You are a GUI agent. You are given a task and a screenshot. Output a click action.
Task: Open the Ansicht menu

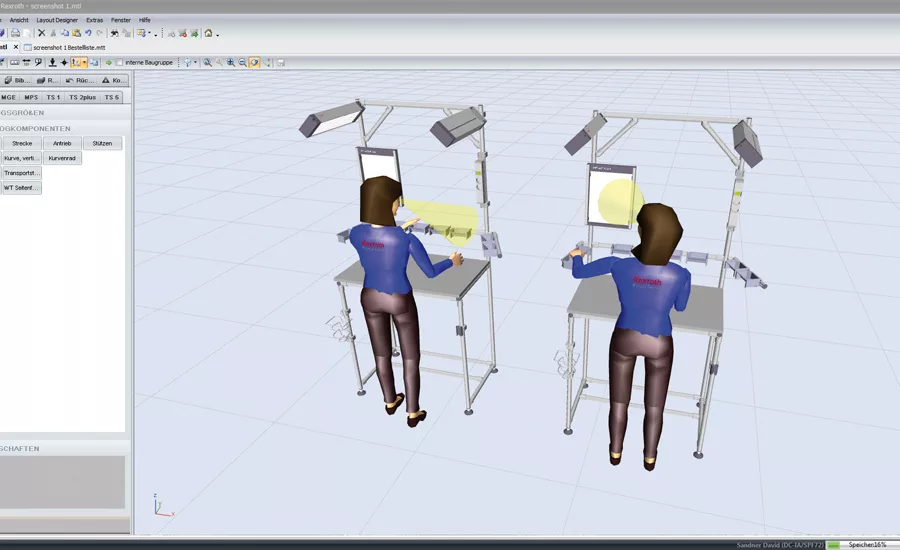[19, 20]
